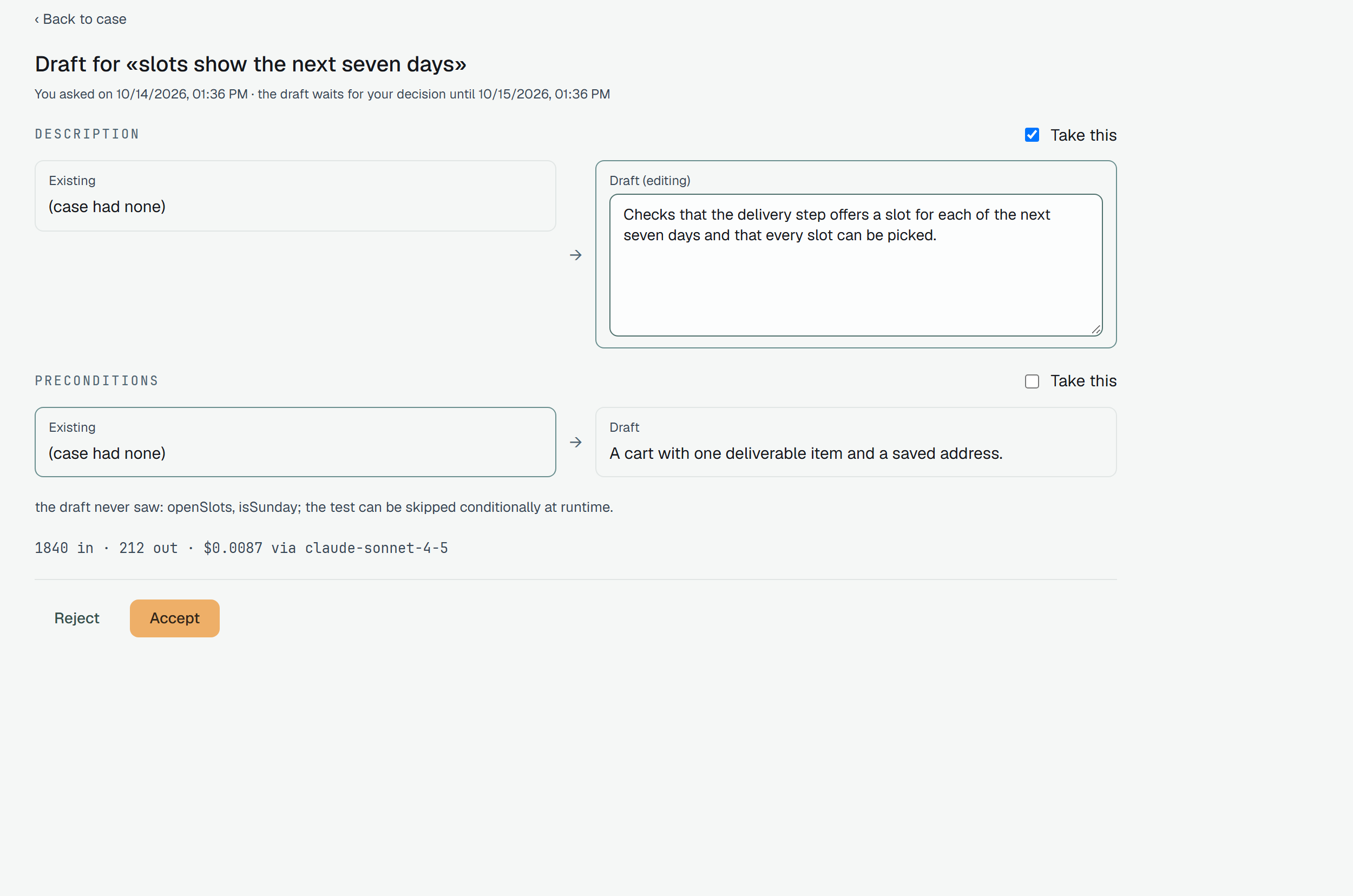This screenshot has width=1353, height=896.
Task: Click the note saying the draft never saw openSlots
Action: coord(324,508)
